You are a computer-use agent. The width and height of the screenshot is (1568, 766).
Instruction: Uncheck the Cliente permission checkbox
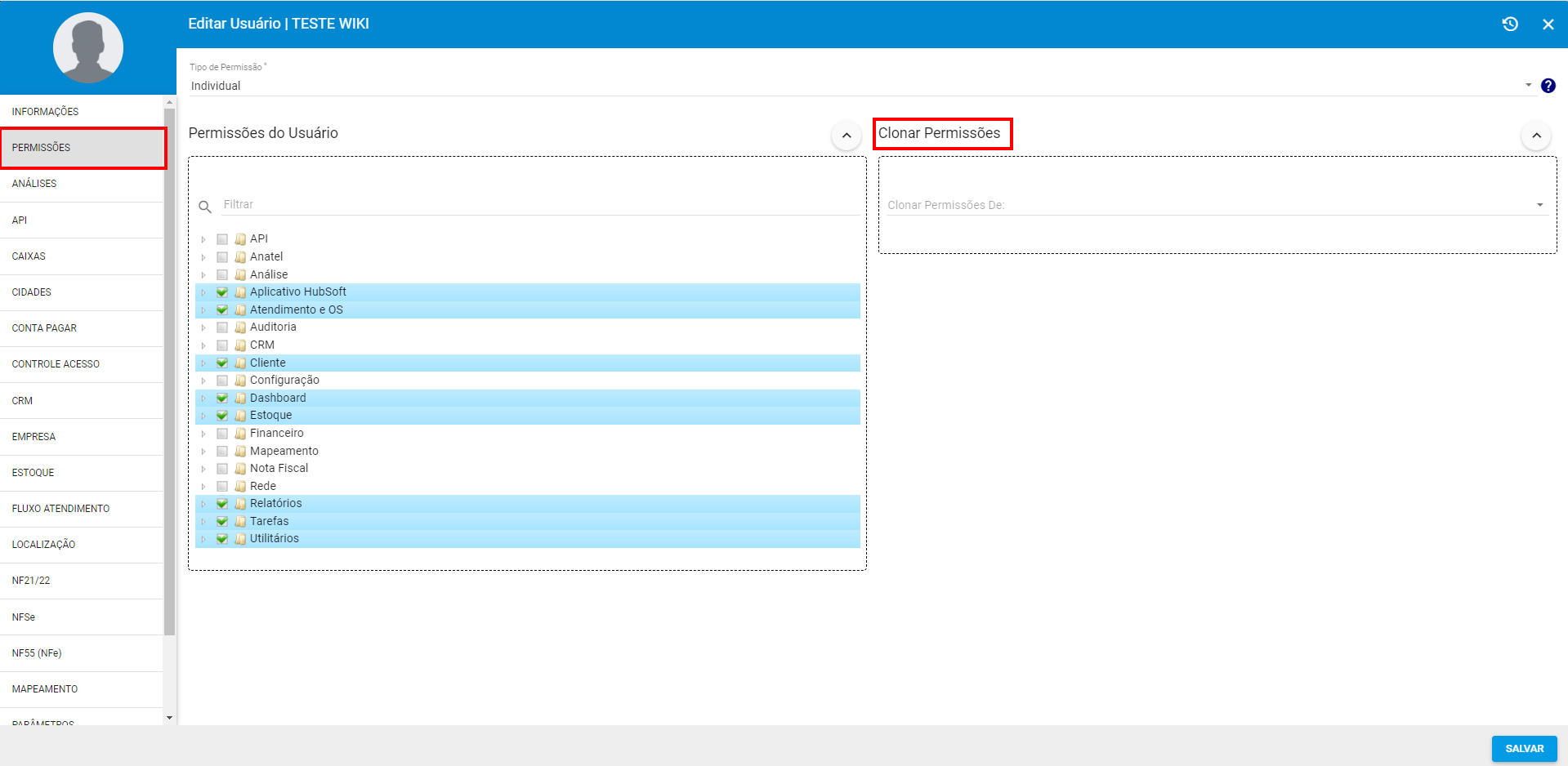point(222,363)
